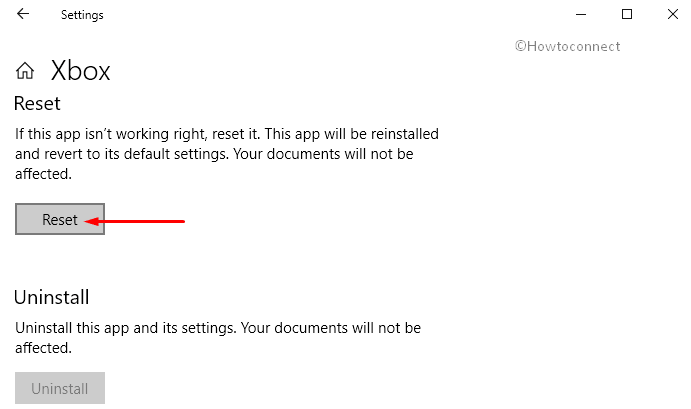
Task: Minimize the Settings window
Action: pos(580,15)
